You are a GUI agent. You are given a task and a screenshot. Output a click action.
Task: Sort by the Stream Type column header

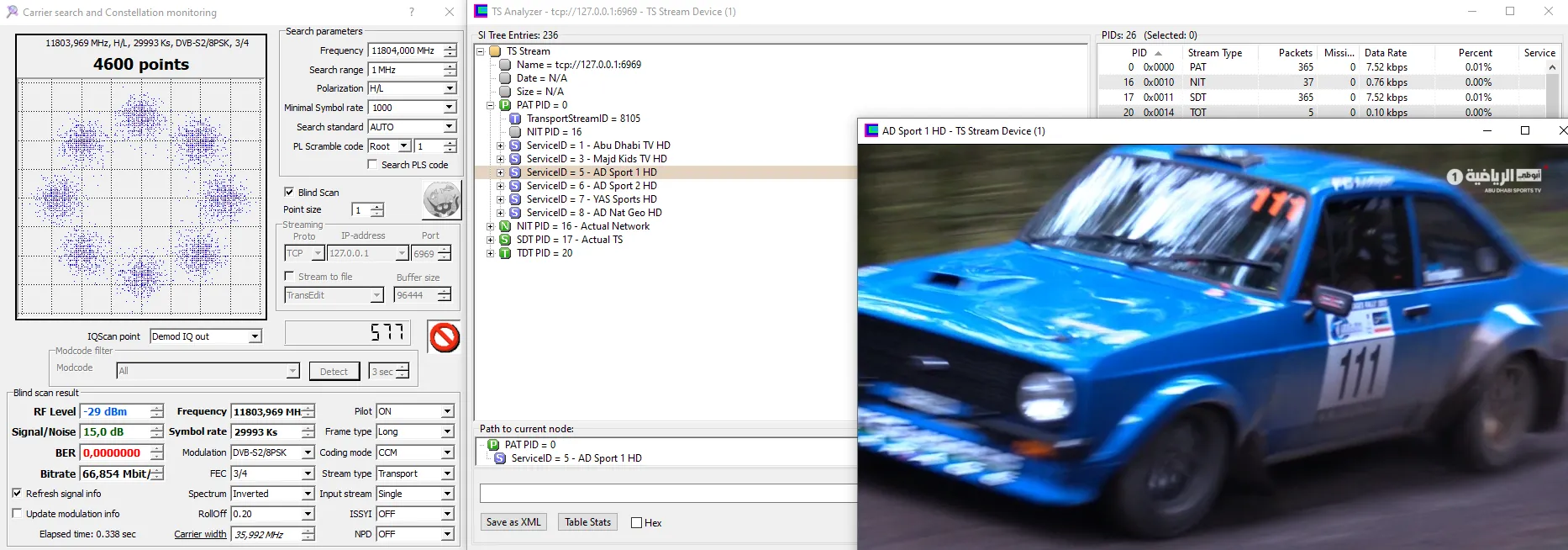[1214, 53]
